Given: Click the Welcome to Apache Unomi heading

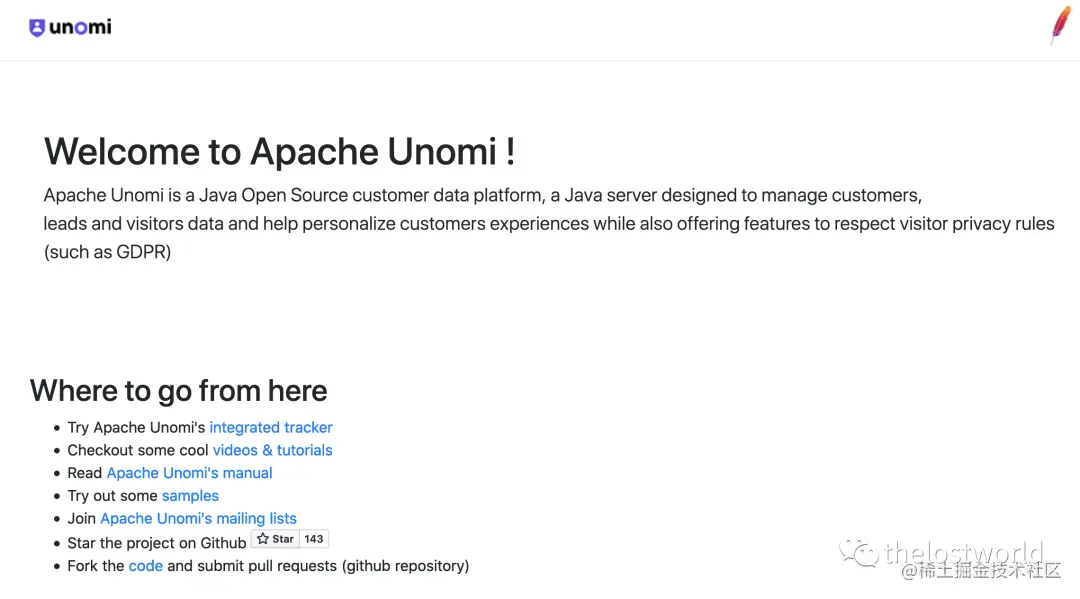Looking at the screenshot, I should pos(280,152).
